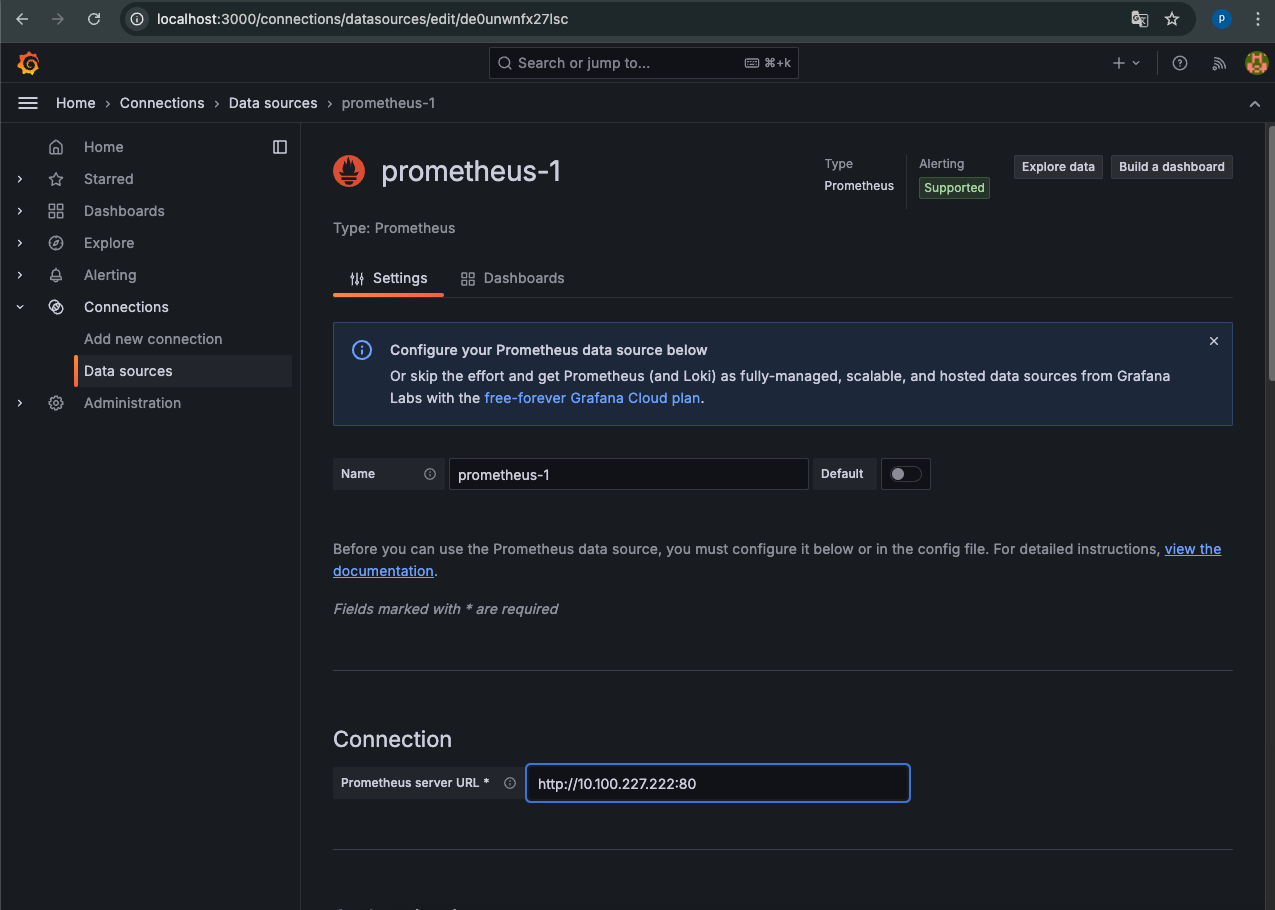Open the help question mark icon
The image size is (1275, 910).
coord(1180,63)
